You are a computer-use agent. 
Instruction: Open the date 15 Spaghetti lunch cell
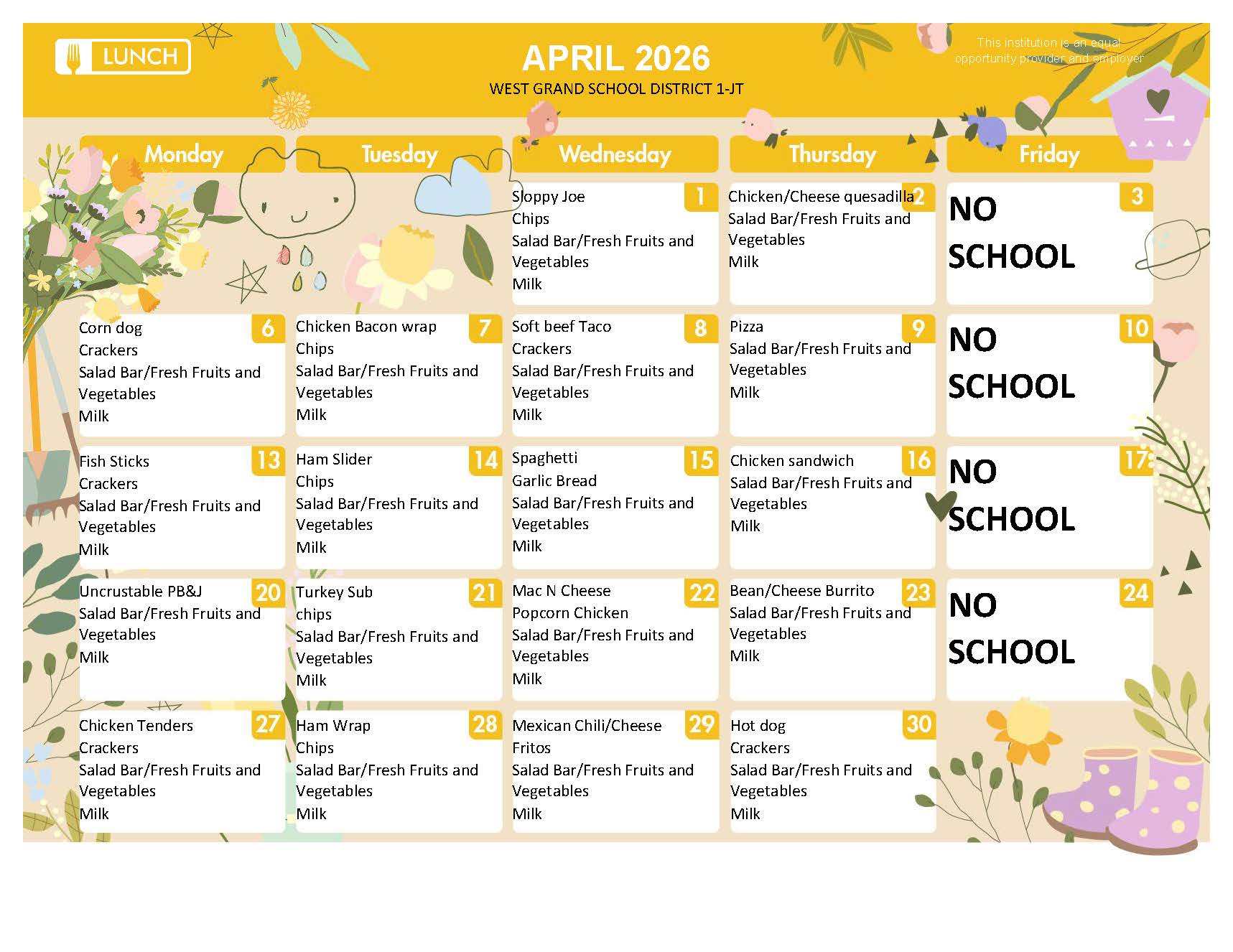point(615,507)
